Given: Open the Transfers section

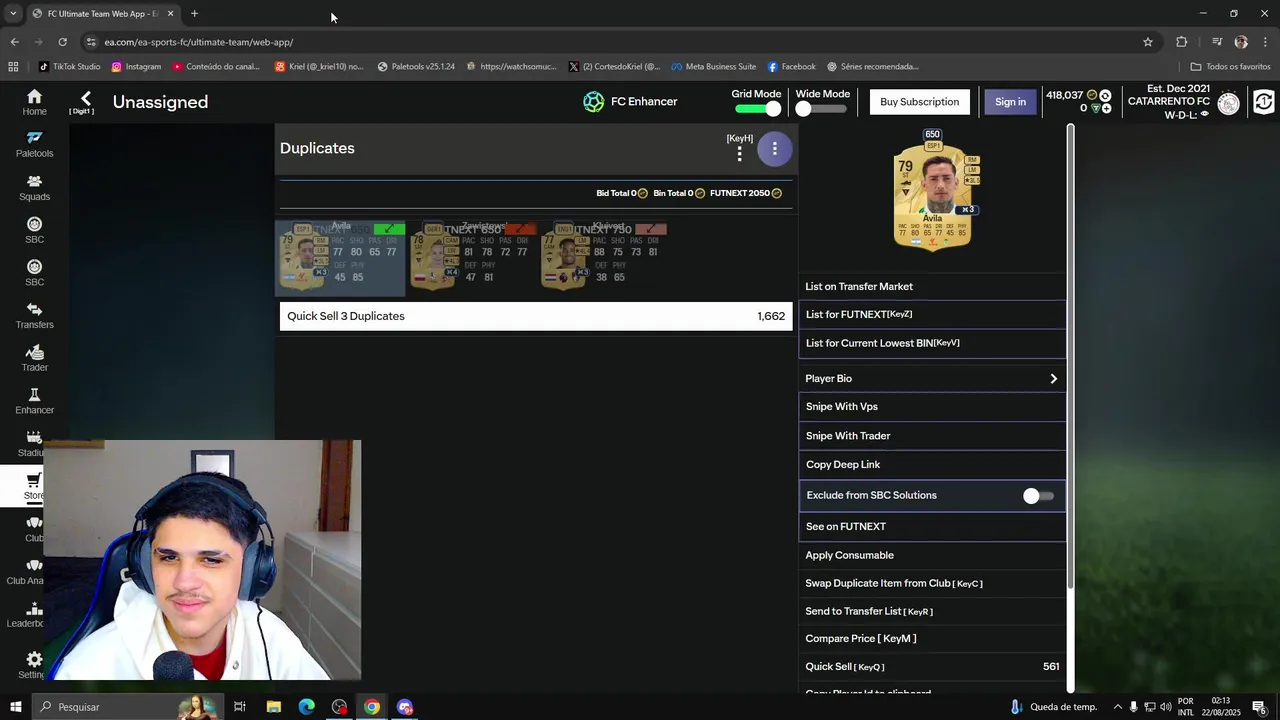Looking at the screenshot, I should coord(34,315).
